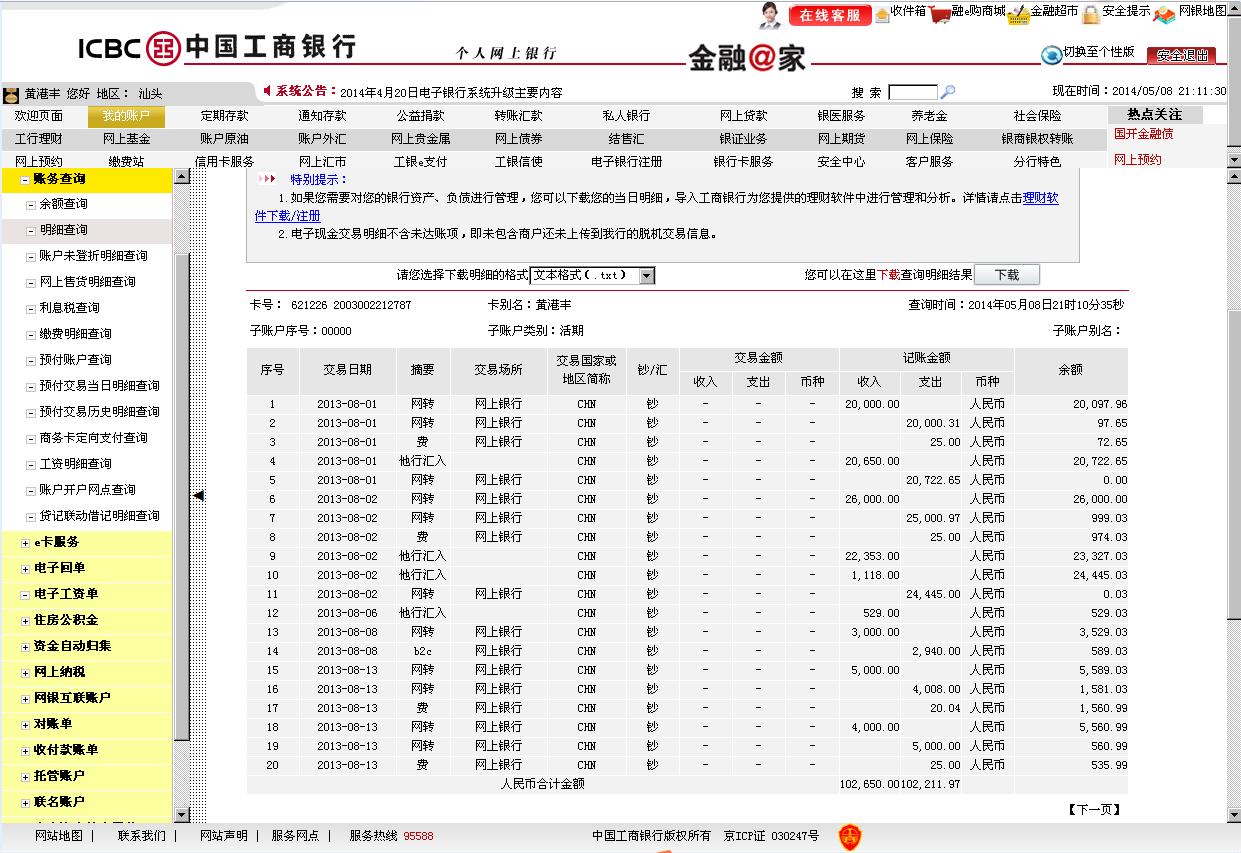Select 网上基金 menu item
Image resolution: width=1241 pixels, height=853 pixels.
pyautogui.click(x=126, y=139)
